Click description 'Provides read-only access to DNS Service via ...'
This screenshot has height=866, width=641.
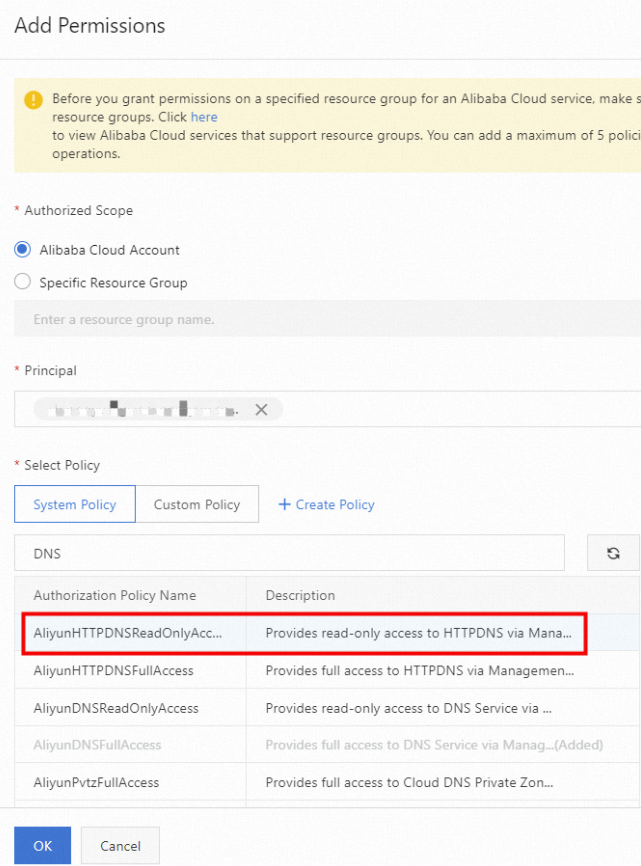coord(409,708)
